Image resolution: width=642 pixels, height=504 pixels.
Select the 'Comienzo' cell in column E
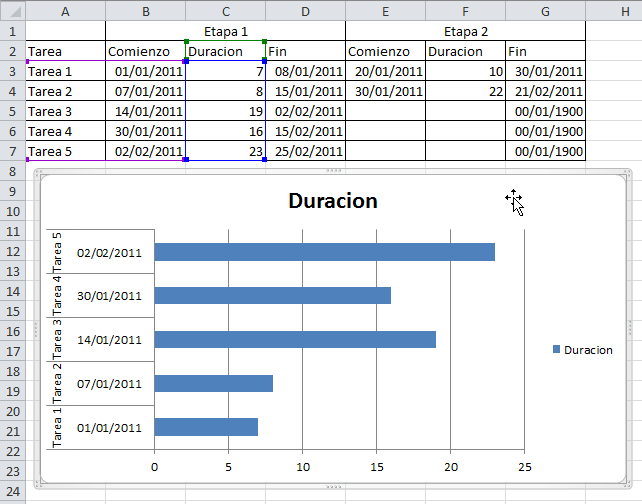pyautogui.click(x=385, y=51)
